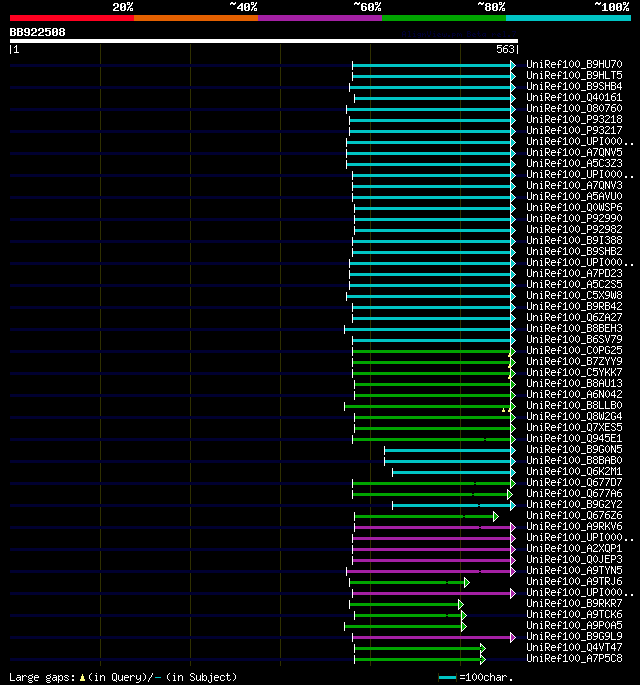Select the UniRef100_Q0JEP3 label

(574, 560)
